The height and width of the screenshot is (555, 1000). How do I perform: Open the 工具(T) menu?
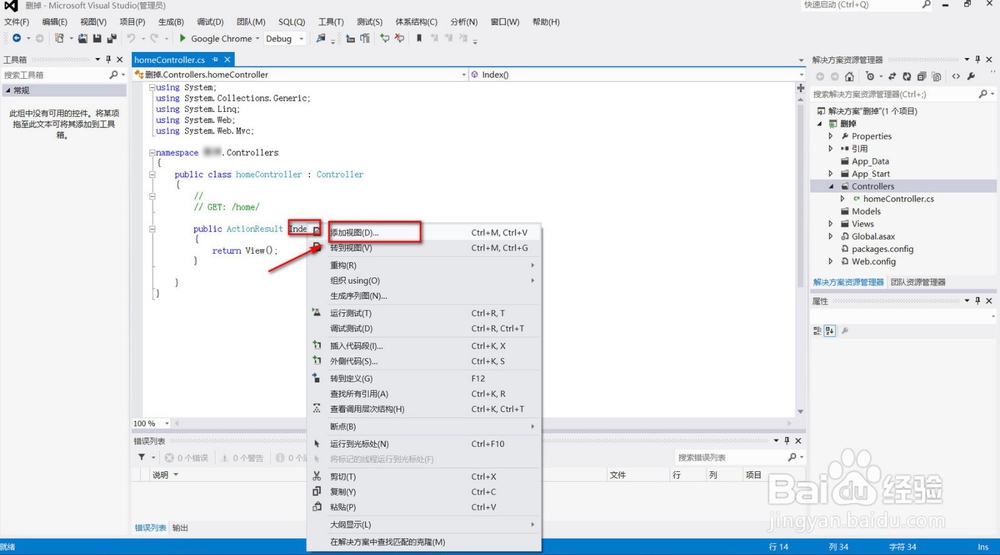pos(331,22)
